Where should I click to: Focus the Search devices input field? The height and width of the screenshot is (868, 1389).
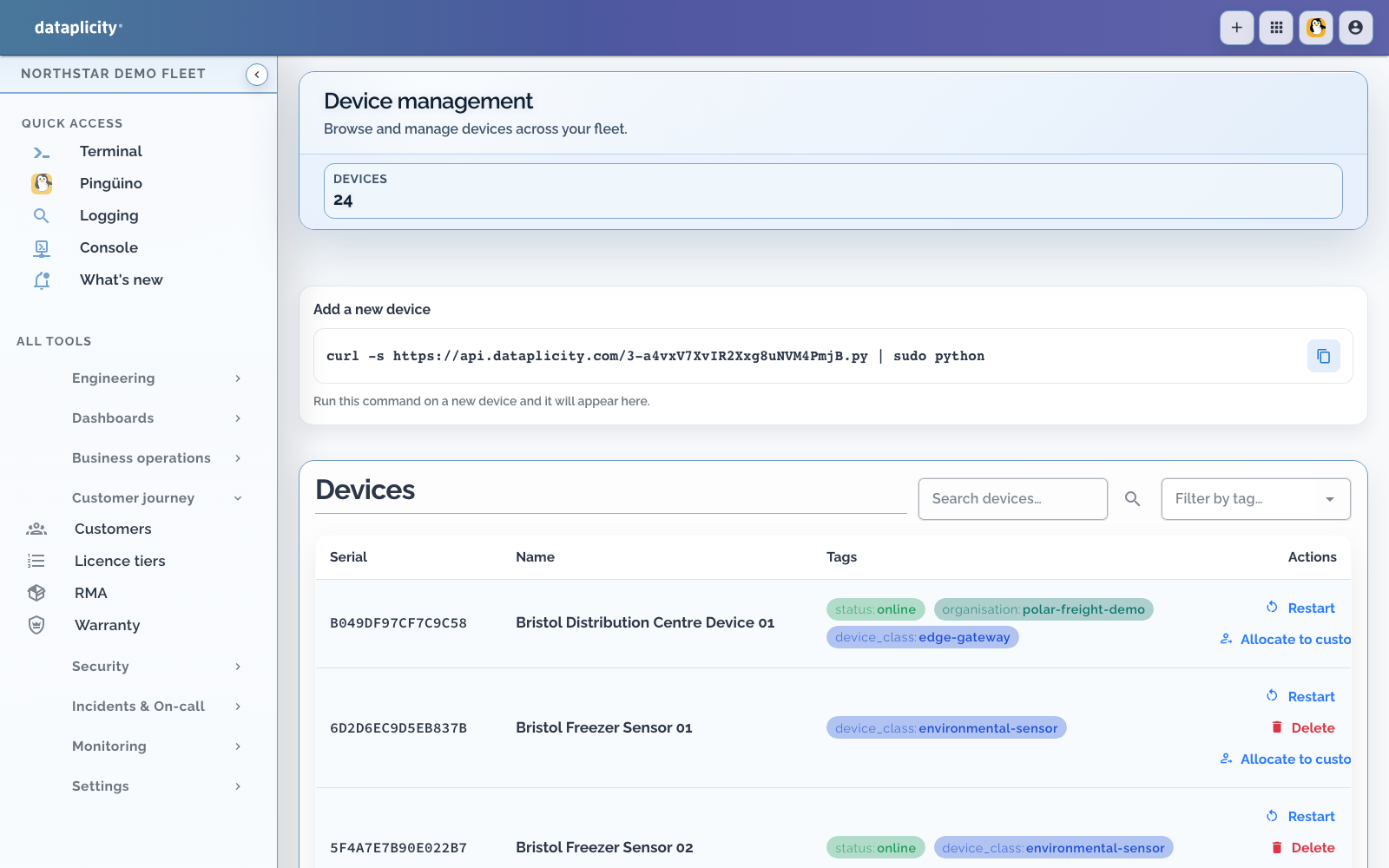coord(1013,499)
